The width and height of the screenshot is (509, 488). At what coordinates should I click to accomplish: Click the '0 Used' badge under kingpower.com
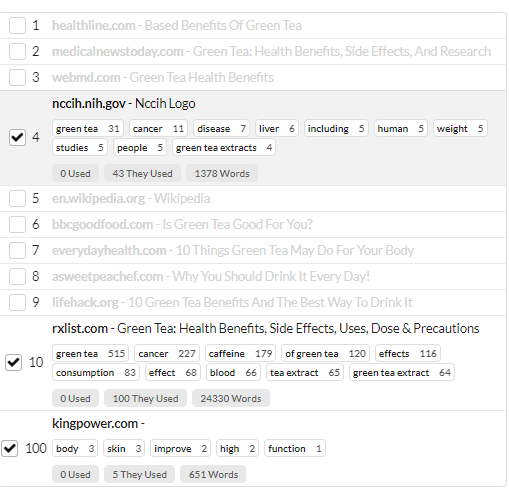[75, 475]
